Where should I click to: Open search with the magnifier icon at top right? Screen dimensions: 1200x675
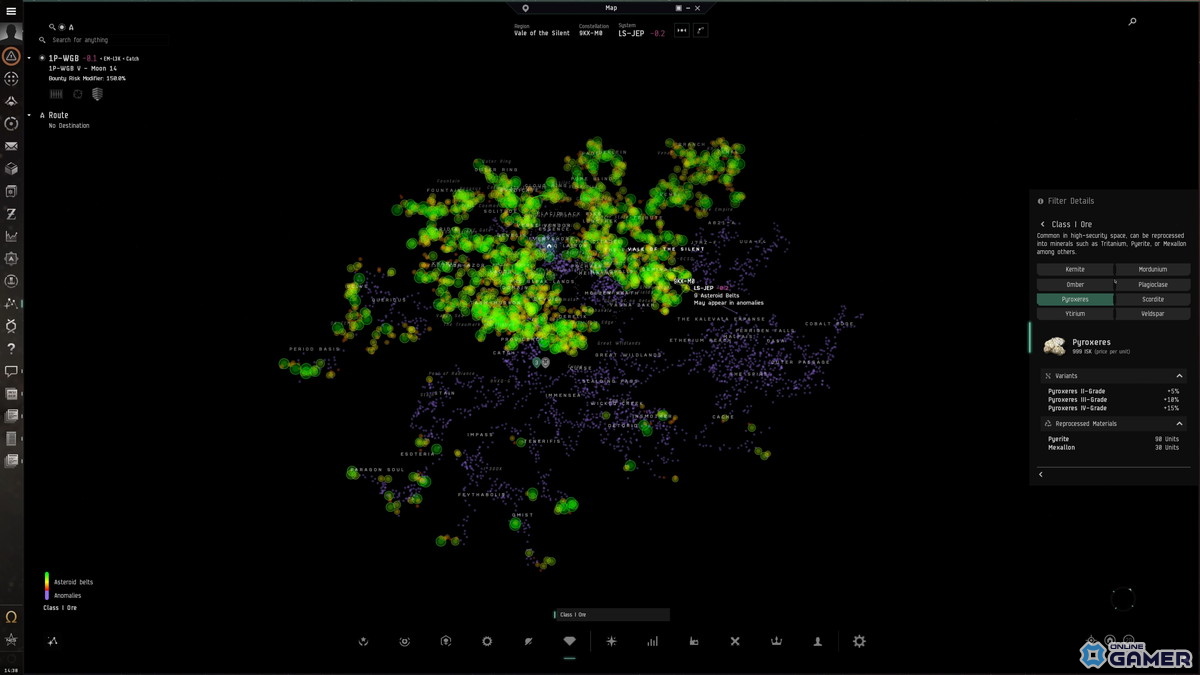(x=1131, y=20)
